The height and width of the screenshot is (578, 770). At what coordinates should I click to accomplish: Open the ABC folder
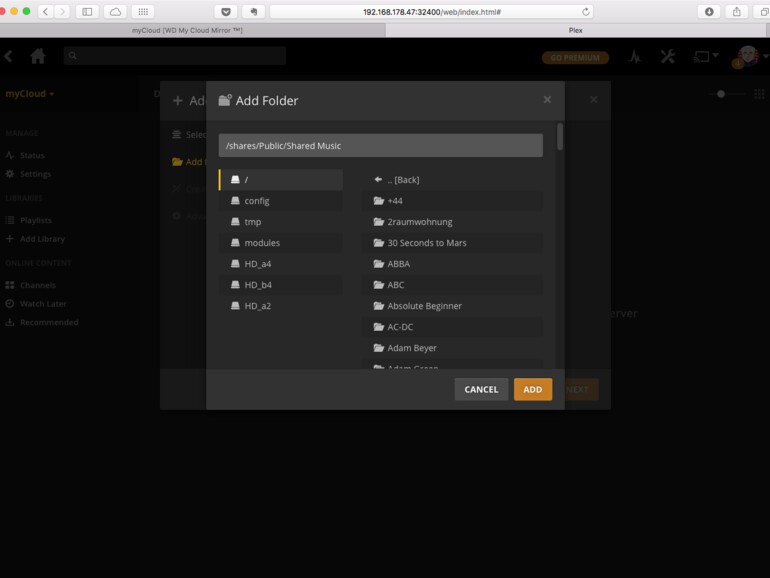click(452, 285)
